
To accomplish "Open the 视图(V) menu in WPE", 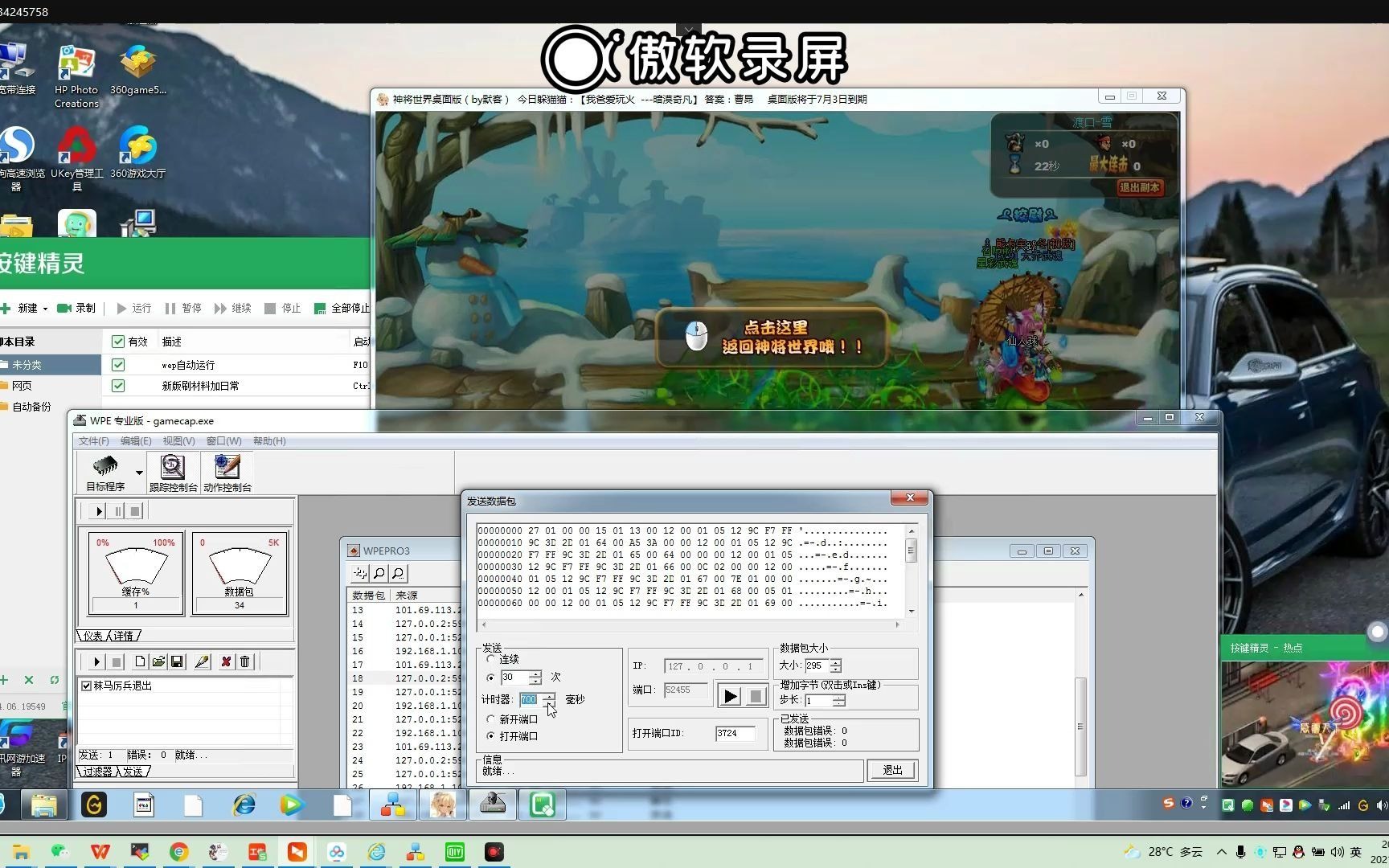I will (178, 441).
